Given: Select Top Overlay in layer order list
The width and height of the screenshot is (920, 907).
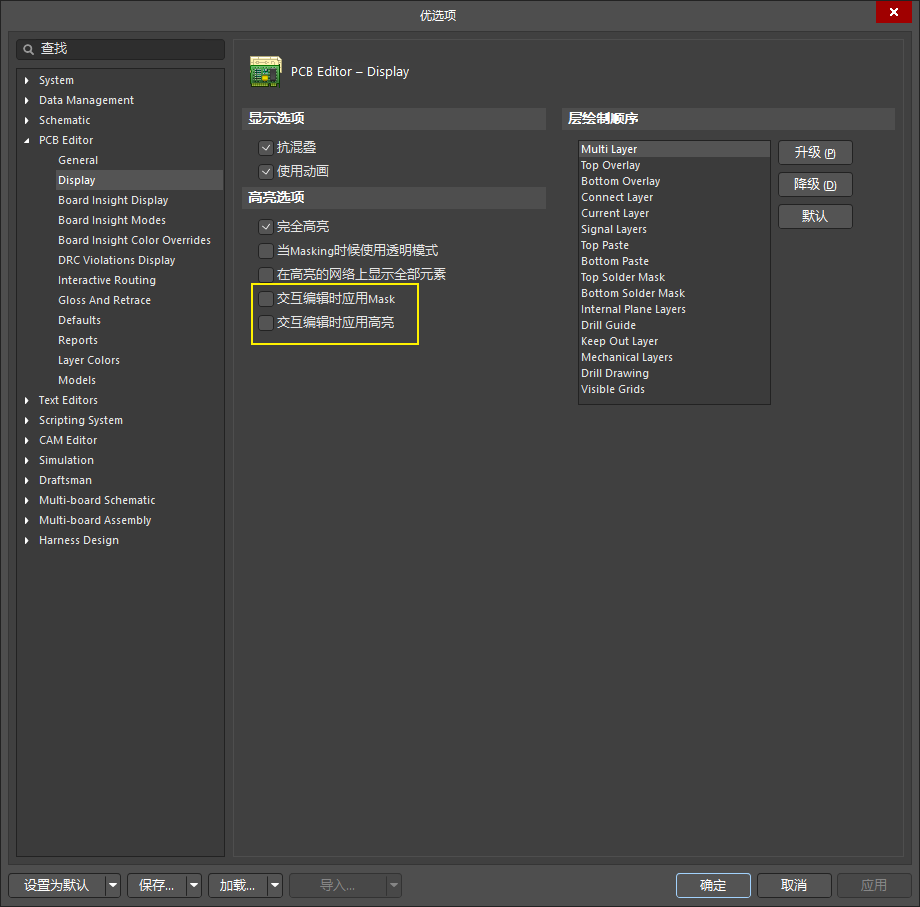Looking at the screenshot, I should 610,166.
